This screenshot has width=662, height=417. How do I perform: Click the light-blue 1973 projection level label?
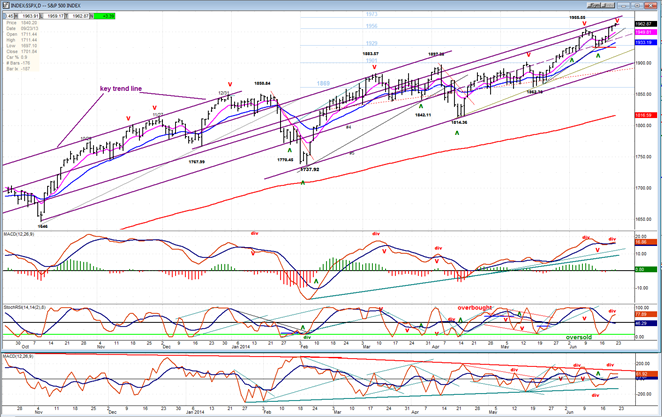pos(372,14)
